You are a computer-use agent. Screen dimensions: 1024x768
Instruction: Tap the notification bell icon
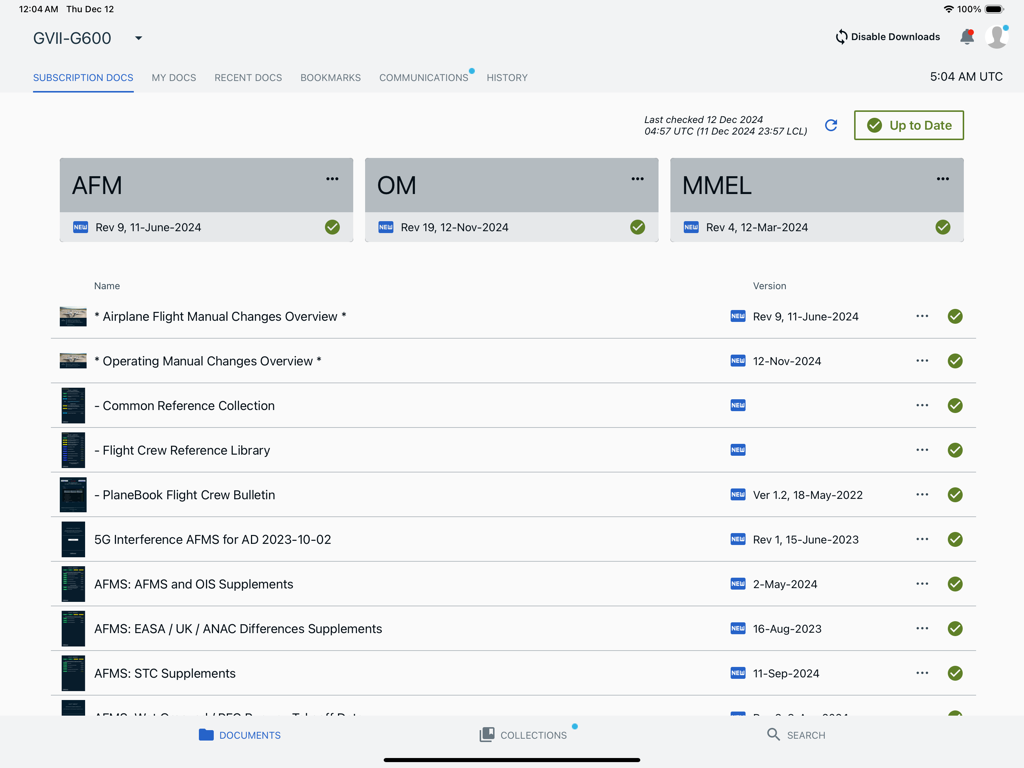point(966,37)
